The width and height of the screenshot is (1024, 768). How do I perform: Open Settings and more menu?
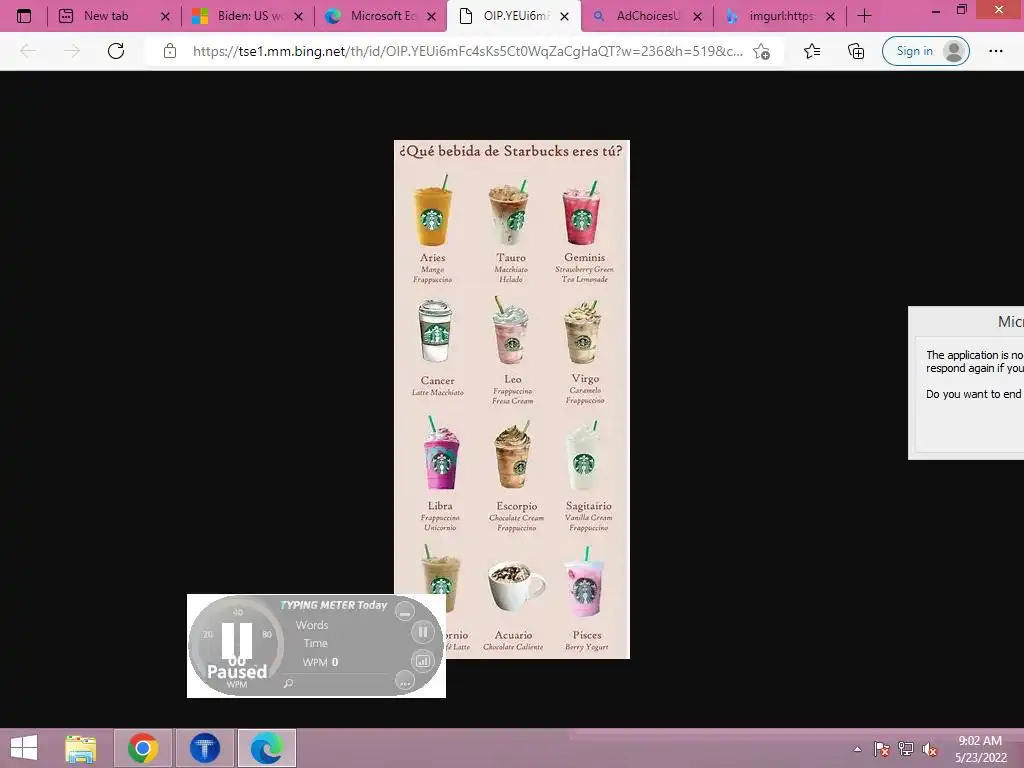click(x=996, y=51)
